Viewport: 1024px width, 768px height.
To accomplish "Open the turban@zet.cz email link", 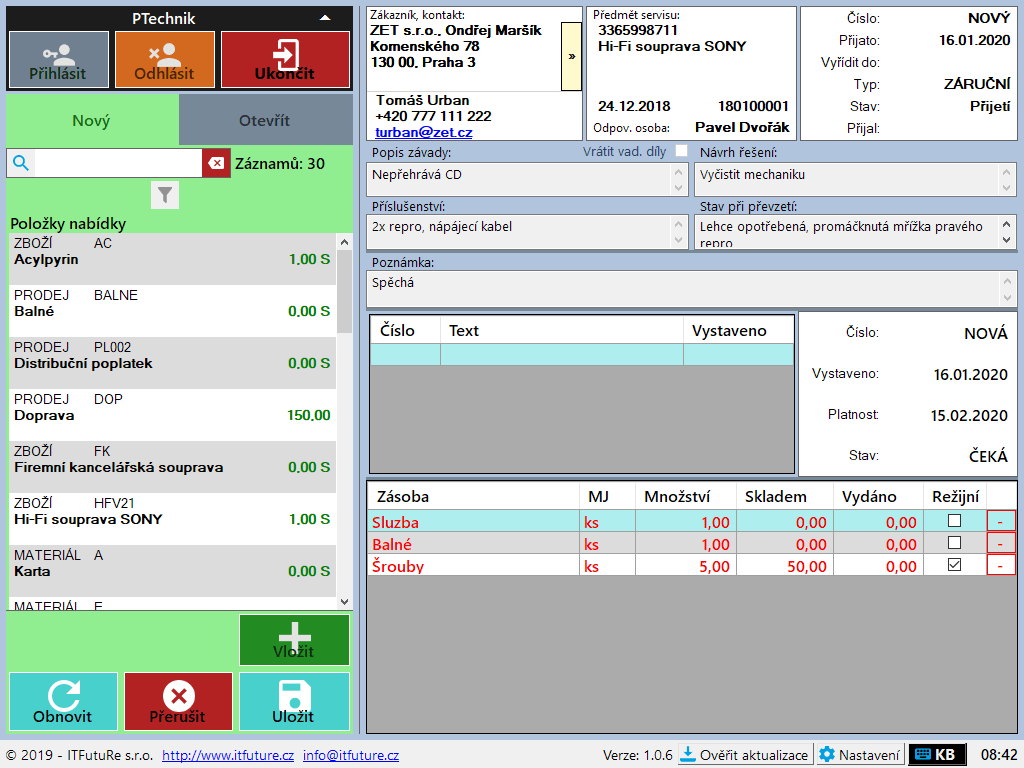I will (424, 132).
